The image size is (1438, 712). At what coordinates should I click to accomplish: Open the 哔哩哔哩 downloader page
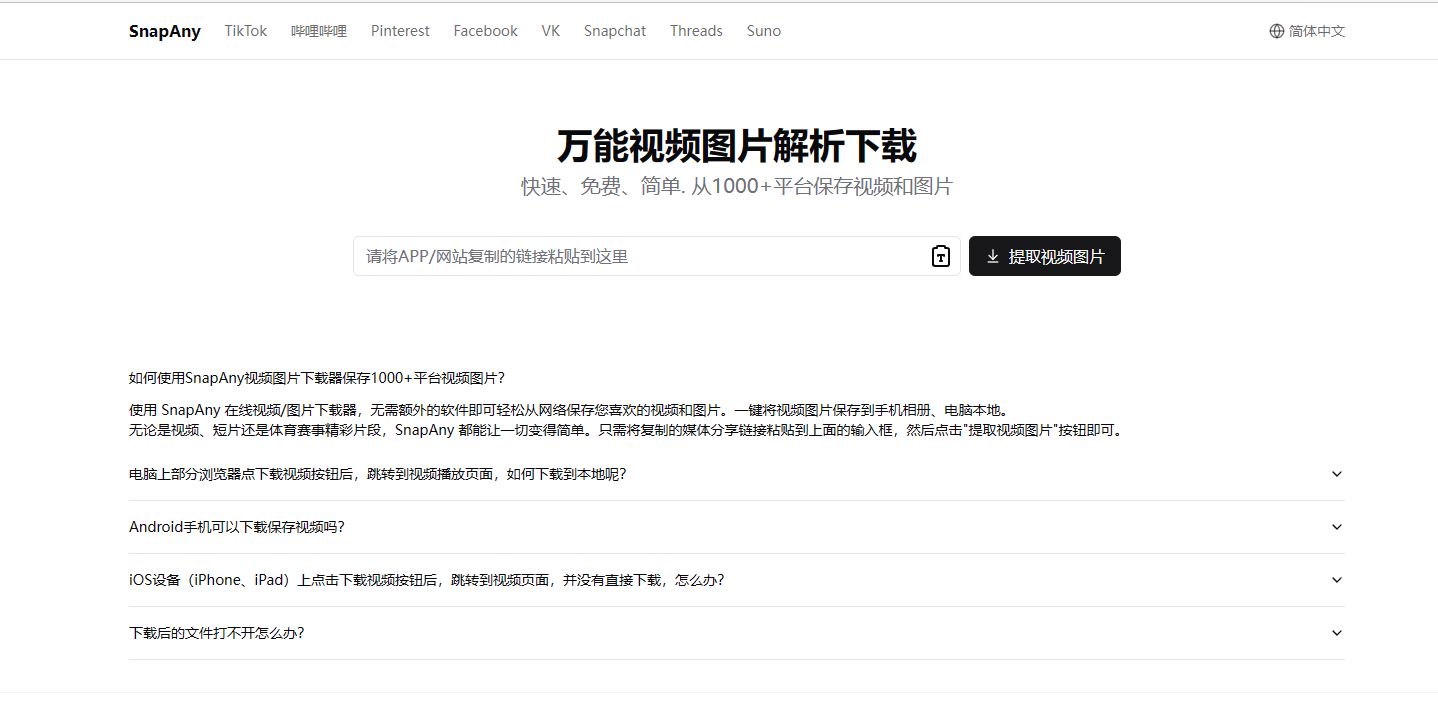point(319,31)
